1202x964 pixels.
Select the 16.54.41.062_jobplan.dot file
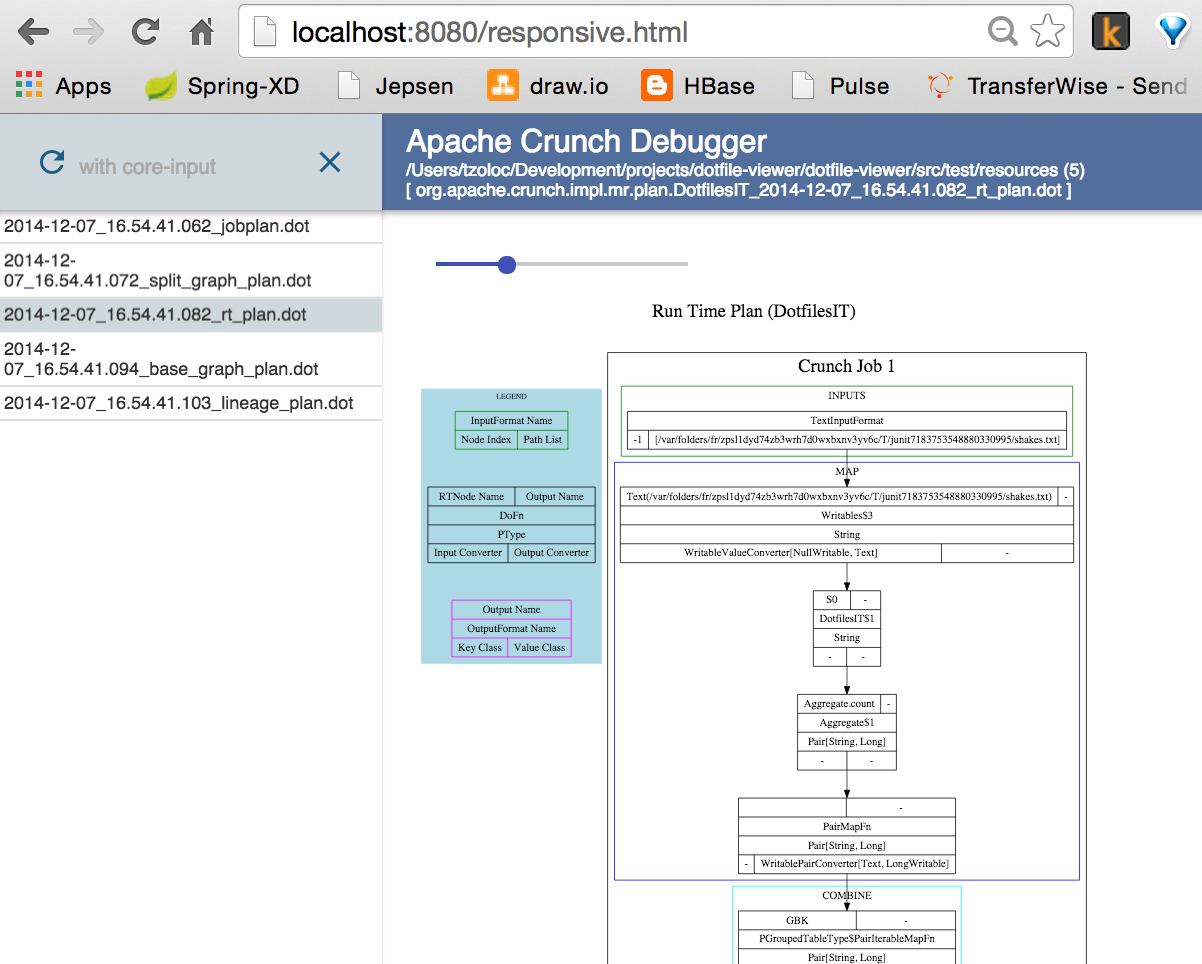[x=191, y=226]
